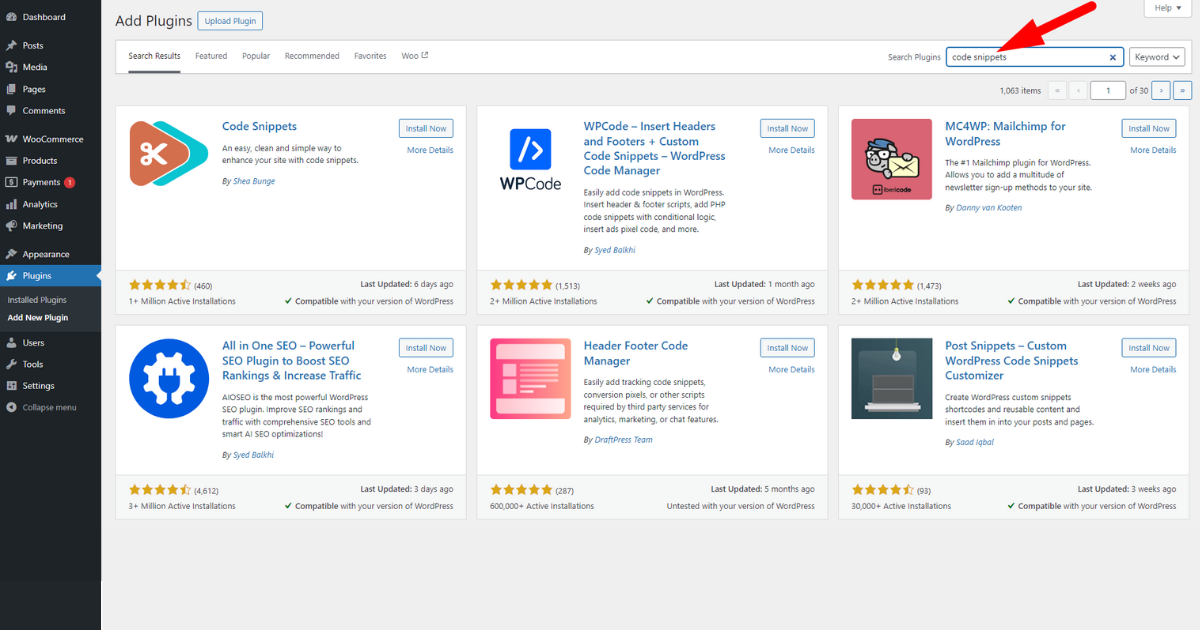Click the Collapse menu arrow icon
This screenshot has width=1200, height=630.
point(11,407)
